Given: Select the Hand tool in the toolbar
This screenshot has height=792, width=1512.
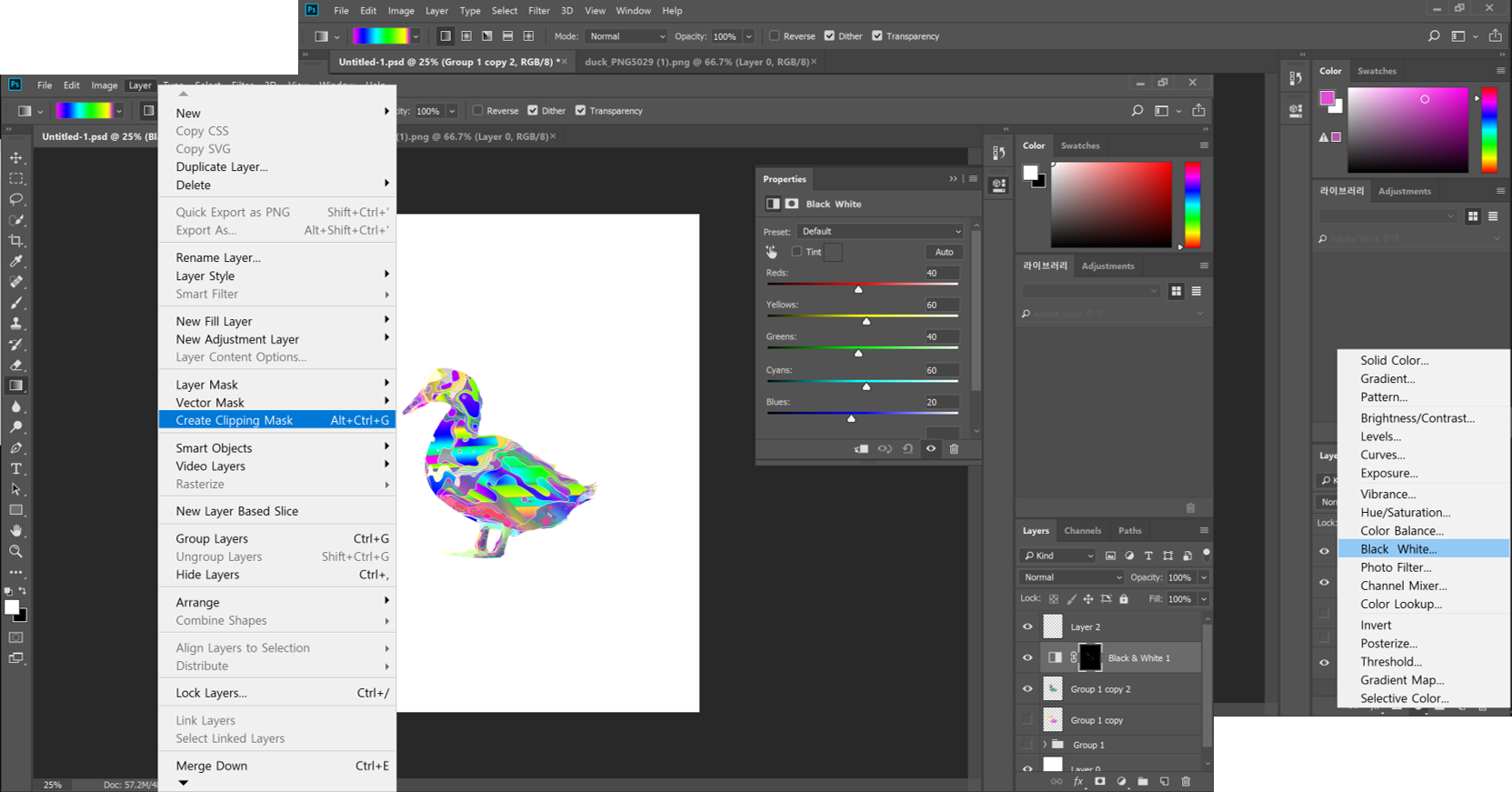Looking at the screenshot, I should (16, 530).
